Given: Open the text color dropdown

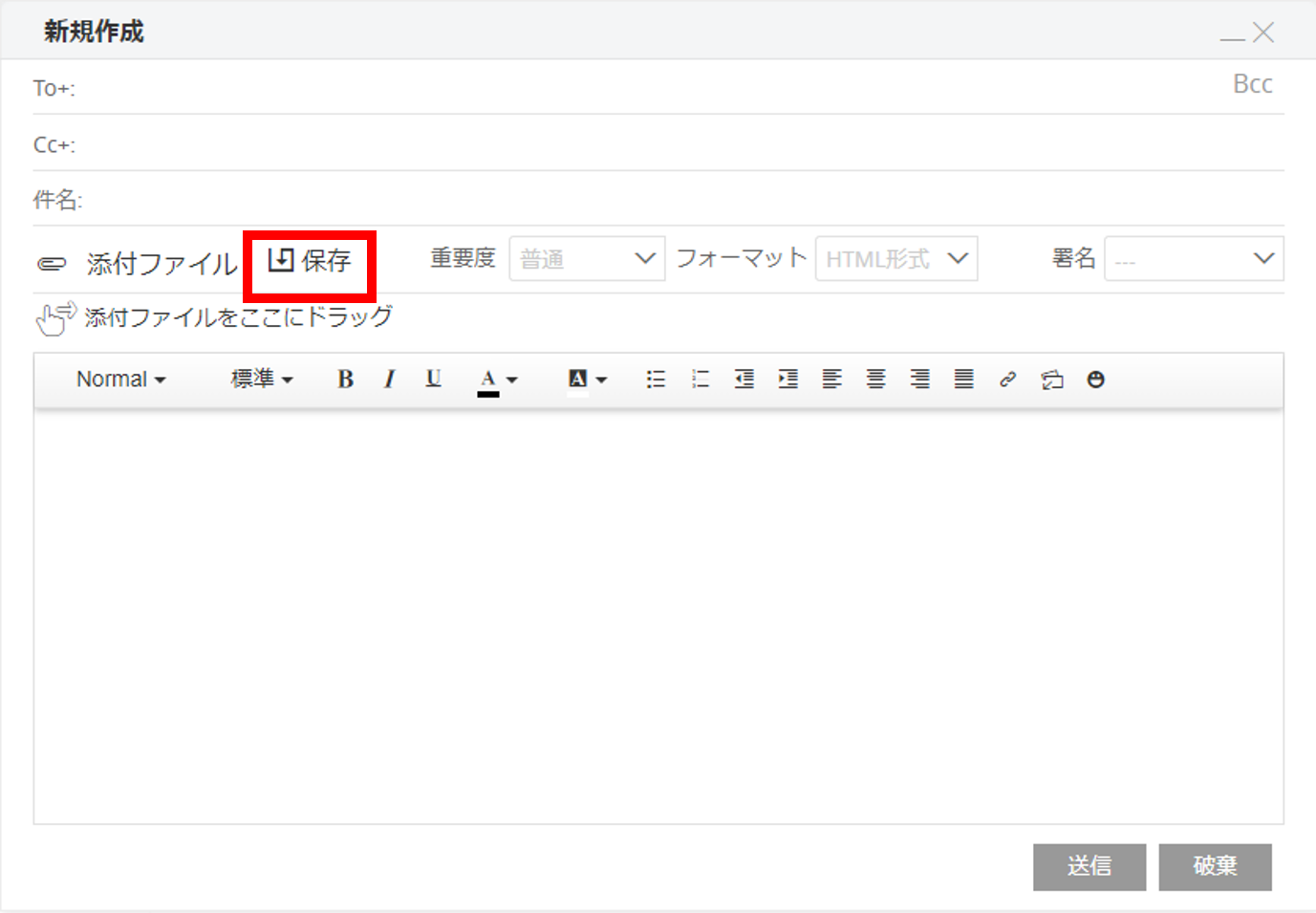Looking at the screenshot, I should (x=497, y=380).
